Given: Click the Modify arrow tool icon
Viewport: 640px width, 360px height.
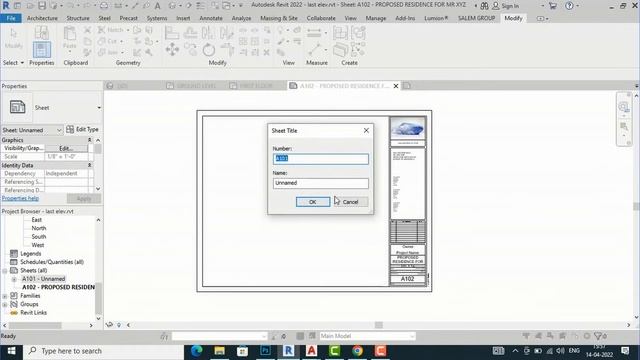Looking at the screenshot, I should 13,33.
